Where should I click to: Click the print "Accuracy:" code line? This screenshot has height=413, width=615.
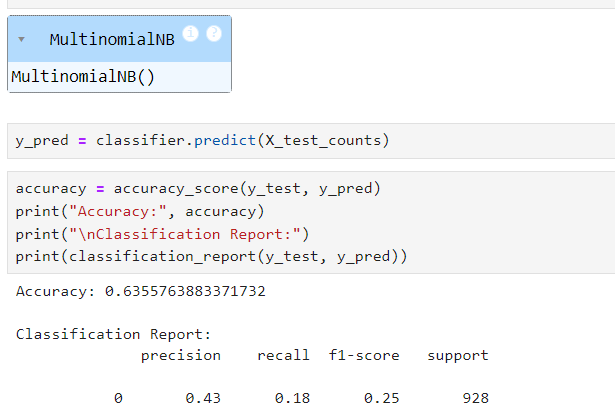138,211
